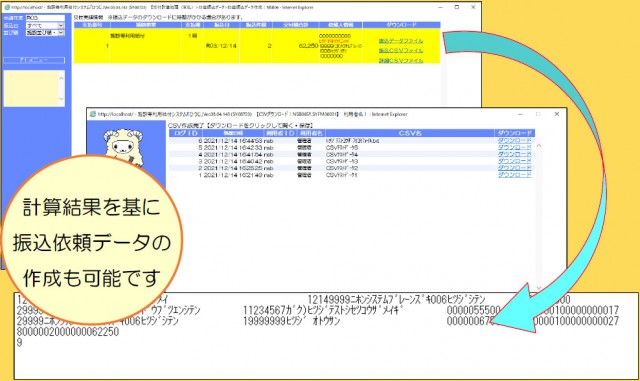Image resolution: width=640 pixels, height=381 pixels.
Task: Download the CSV for log ID 5
Action: coord(515,147)
